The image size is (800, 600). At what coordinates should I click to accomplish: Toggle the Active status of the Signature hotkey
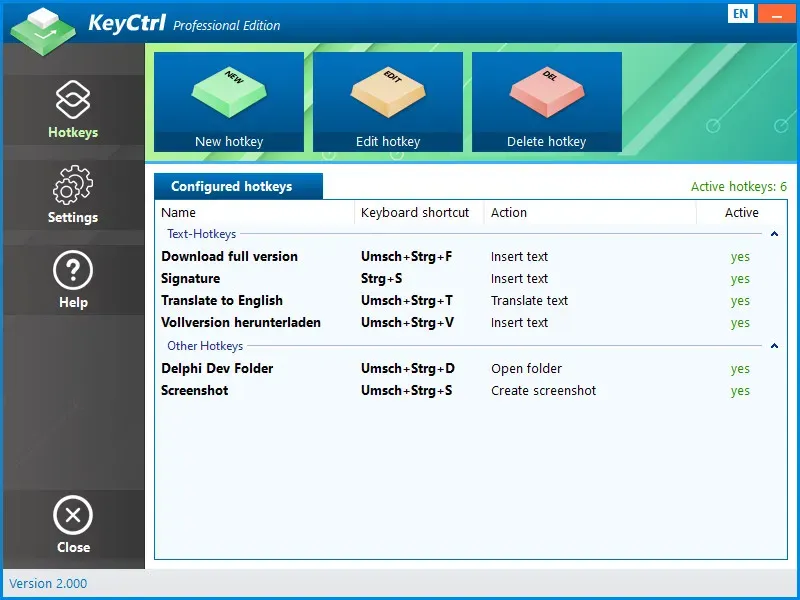click(x=740, y=278)
